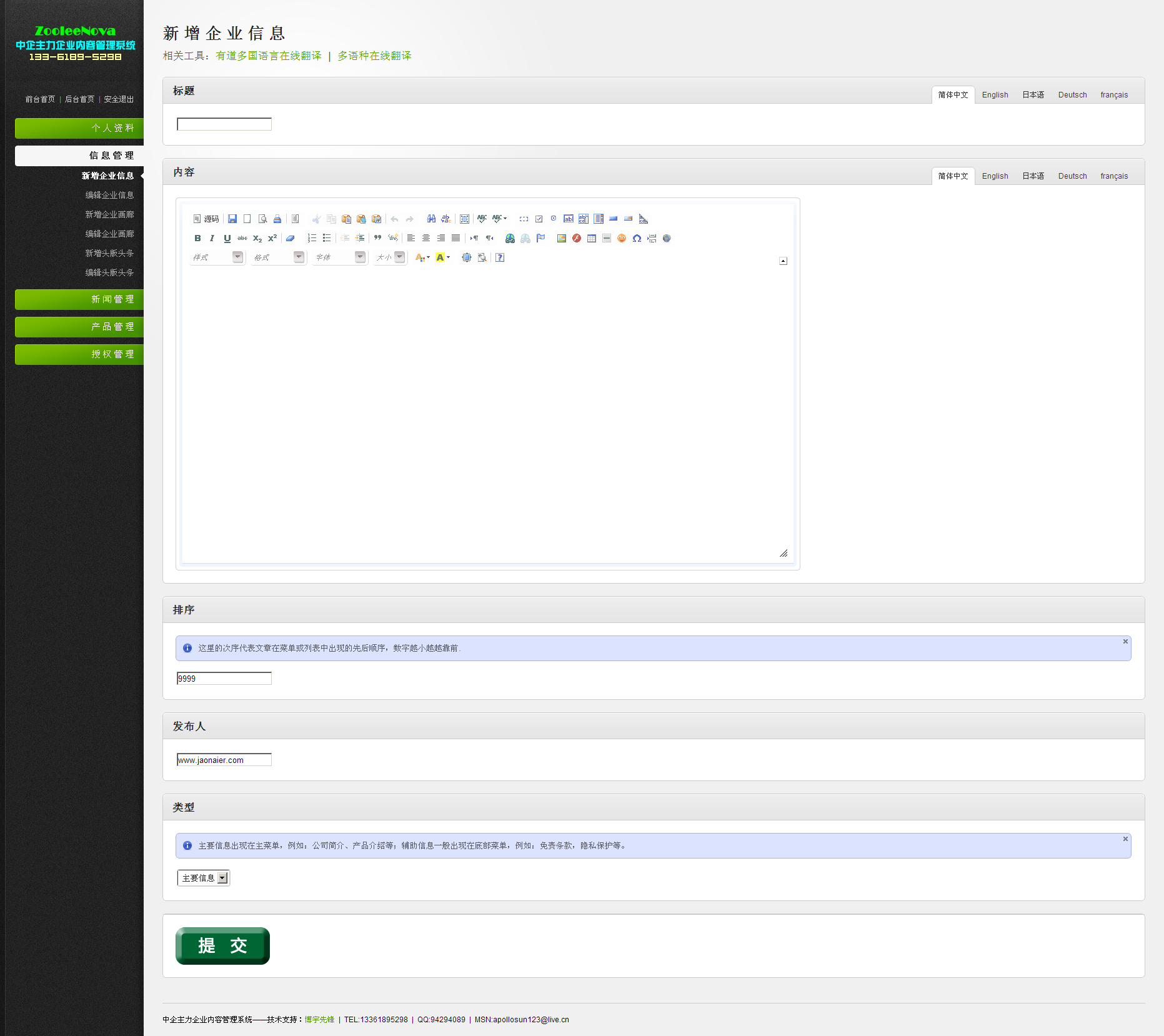Screen dimensions: 1164x1036
Task: Open the 格式 format dropdown
Action: click(x=278, y=257)
